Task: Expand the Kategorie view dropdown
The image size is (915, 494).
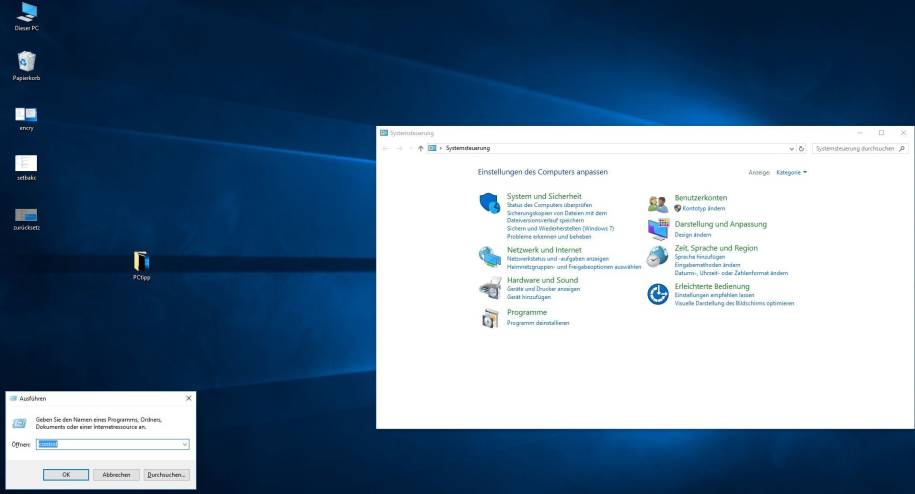Action: (x=791, y=173)
